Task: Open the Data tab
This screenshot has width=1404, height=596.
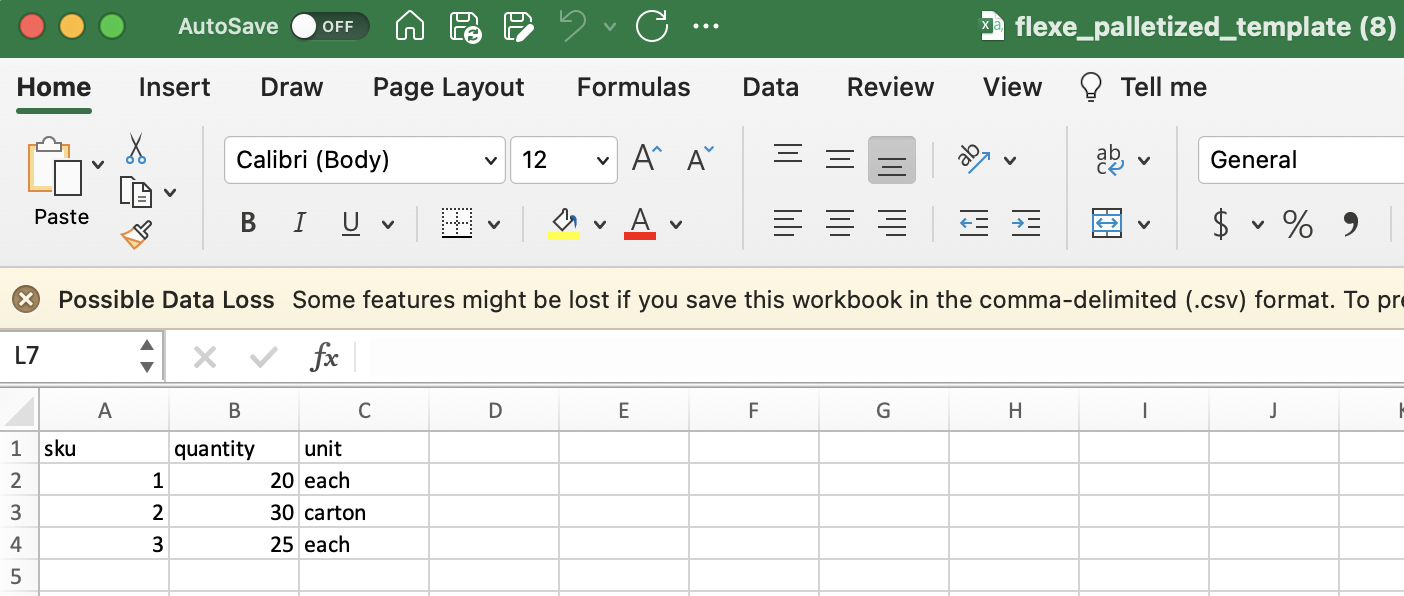Action: [x=771, y=88]
